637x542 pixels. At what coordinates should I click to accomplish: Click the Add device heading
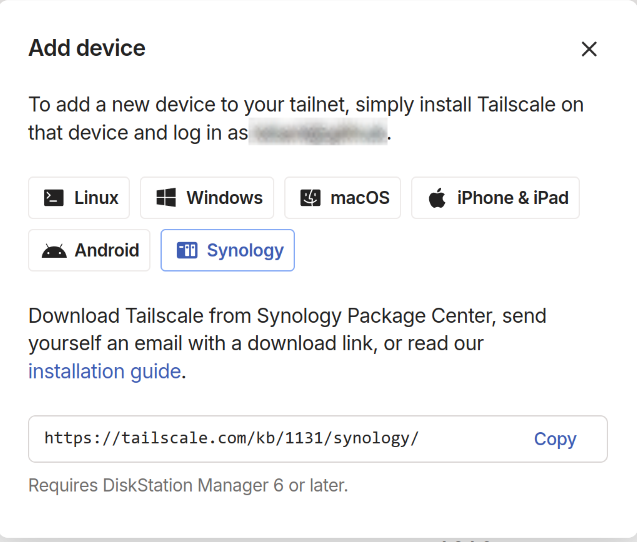87,48
